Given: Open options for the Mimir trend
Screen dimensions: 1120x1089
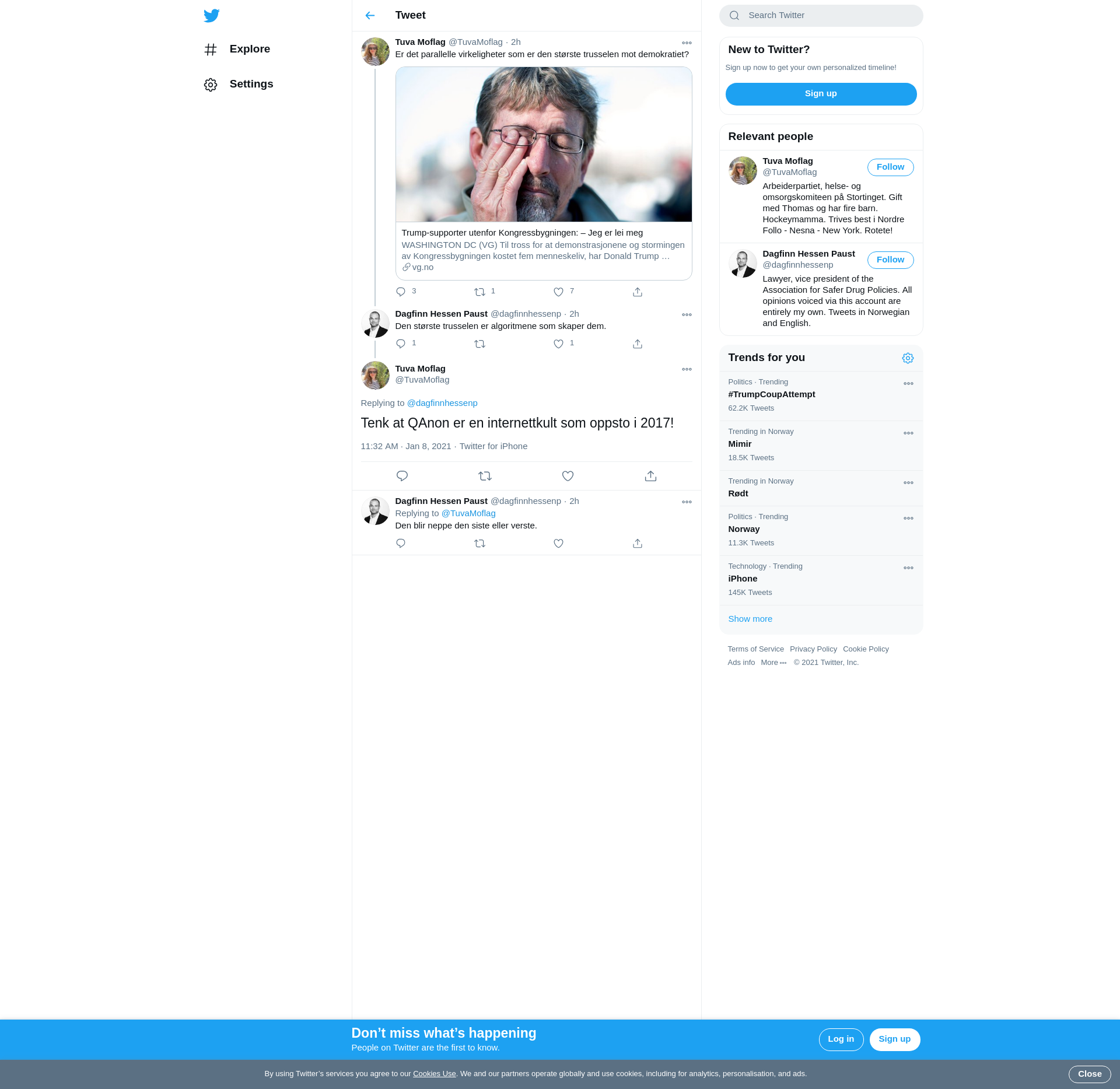Looking at the screenshot, I should click(908, 433).
